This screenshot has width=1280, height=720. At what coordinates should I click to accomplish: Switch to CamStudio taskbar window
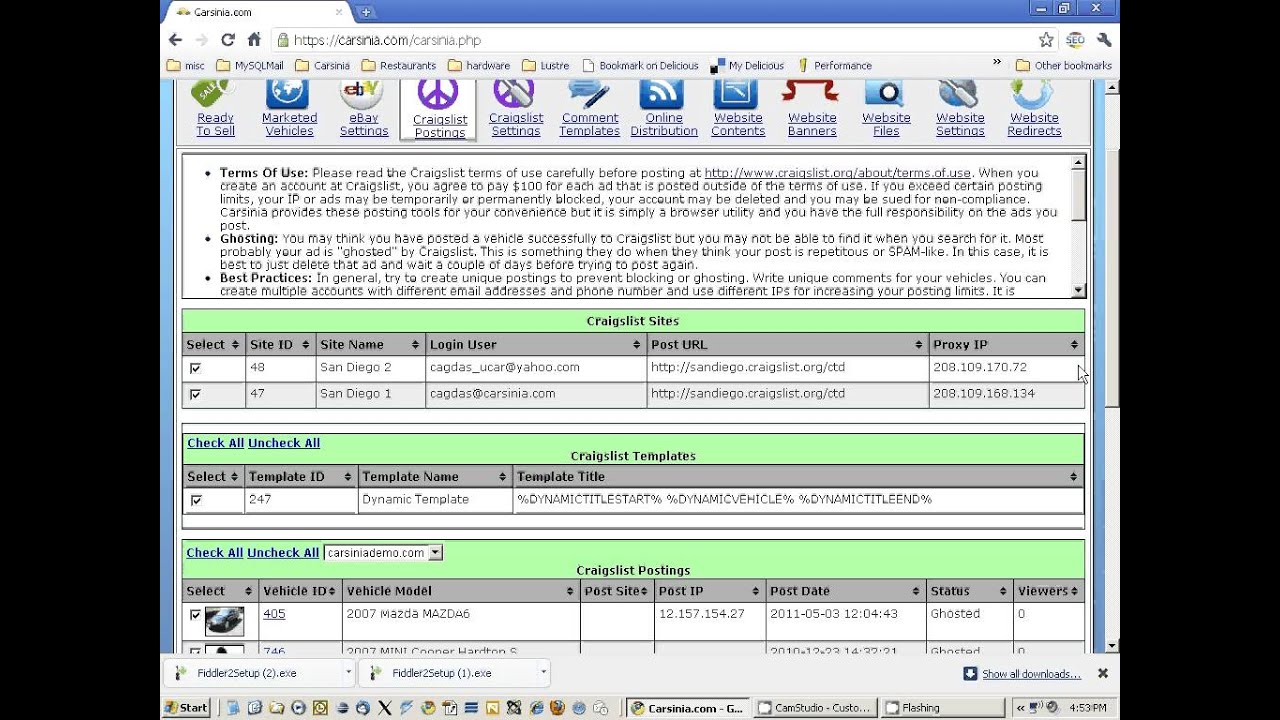pos(816,708)
